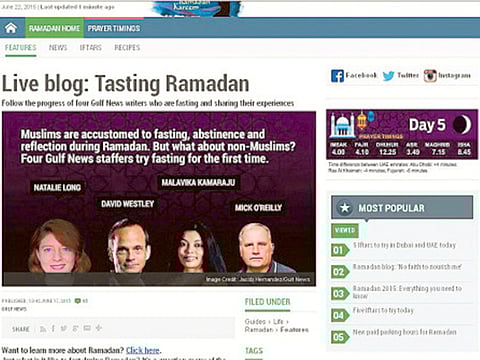This screenshot has height=360, width=480.
Task: Click the Most Popular header
Action: coord(402,207)
